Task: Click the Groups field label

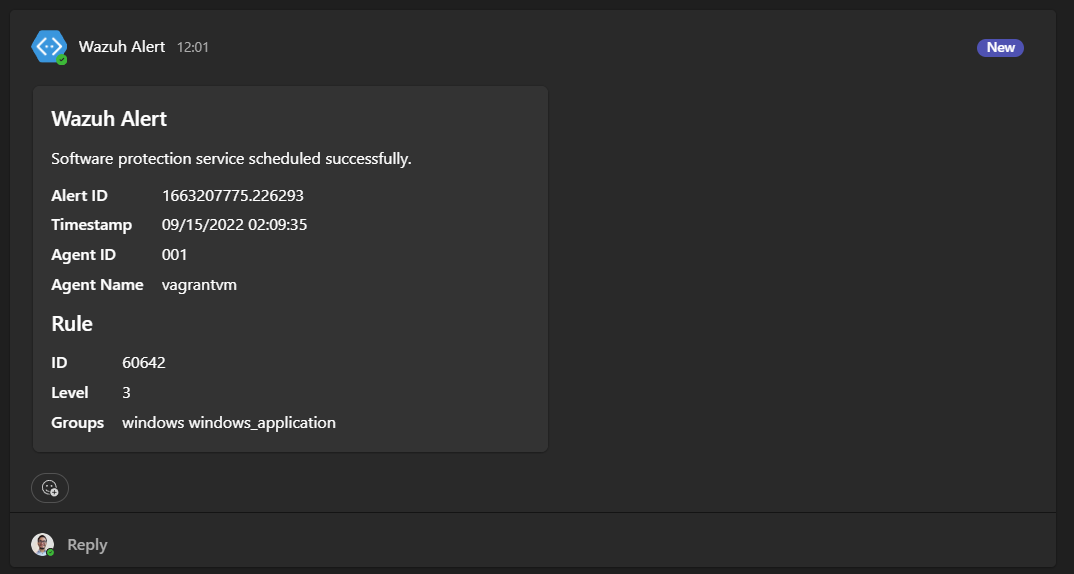Action: [77, 423]
